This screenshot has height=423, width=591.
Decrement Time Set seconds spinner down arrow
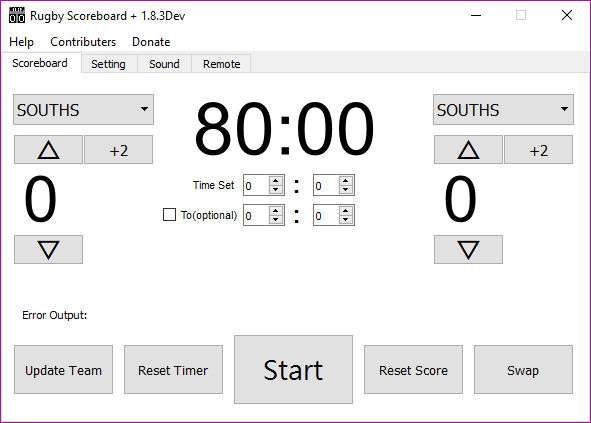(x=346, y=190)
